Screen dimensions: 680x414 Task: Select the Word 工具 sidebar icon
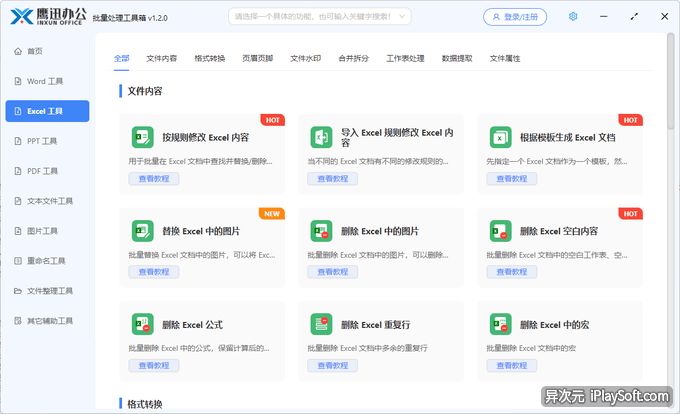click(18, 81)
